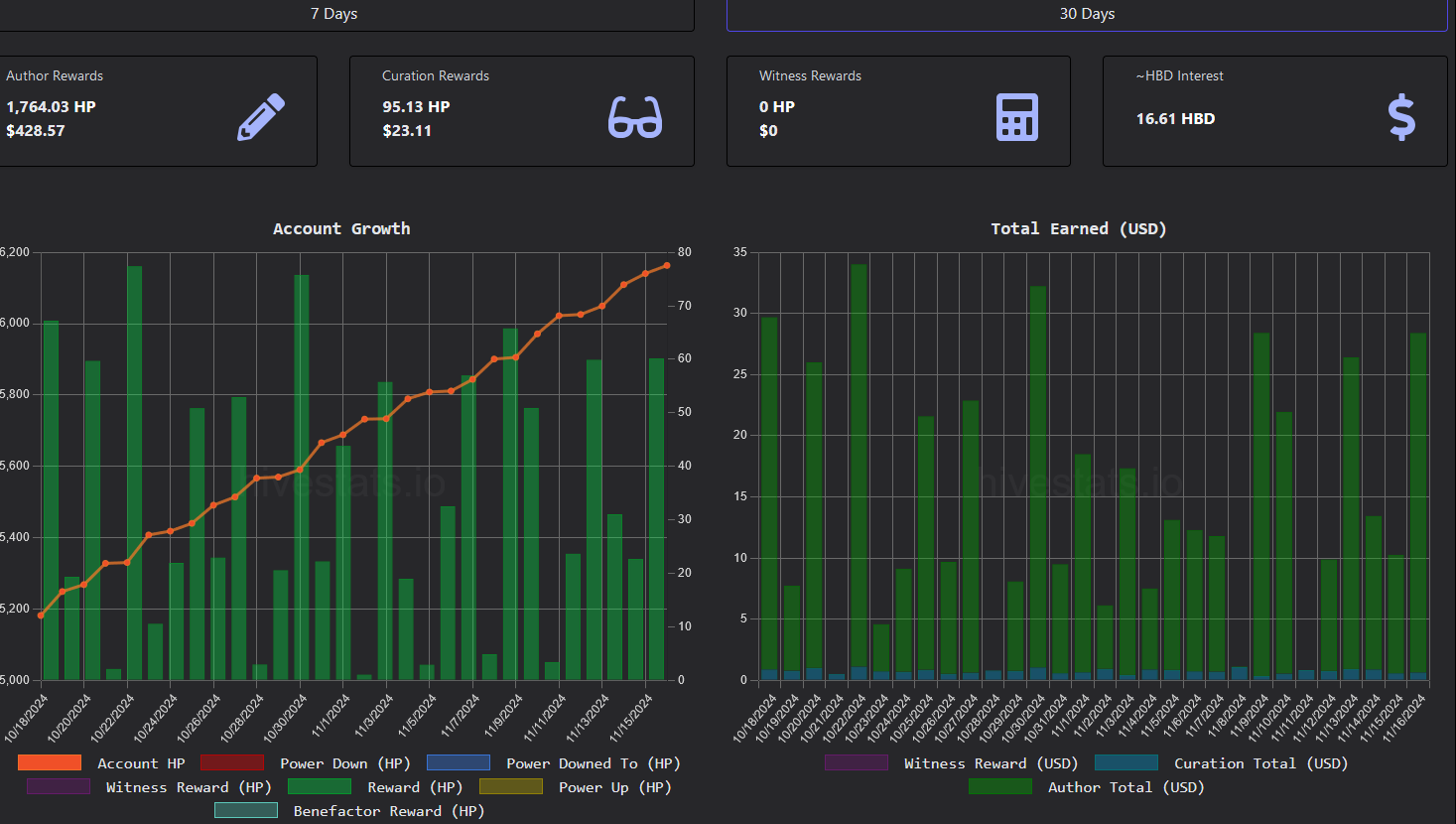
Task: Click the 10/22/2024 bar in Total Earned chart
Action: [x=859, y=472]
